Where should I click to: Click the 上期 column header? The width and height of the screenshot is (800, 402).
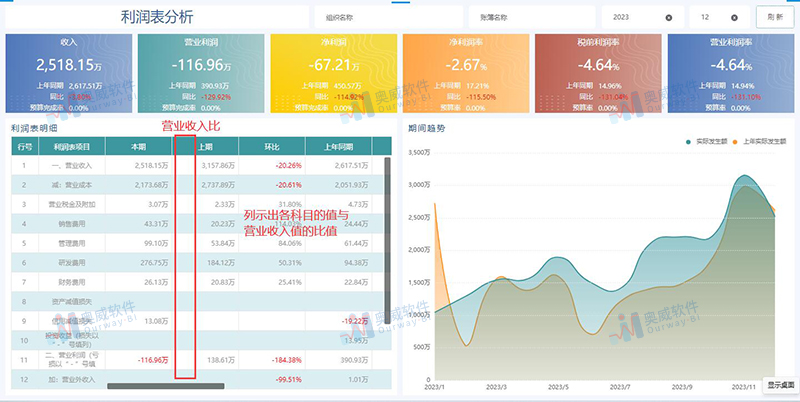(205, 147)
